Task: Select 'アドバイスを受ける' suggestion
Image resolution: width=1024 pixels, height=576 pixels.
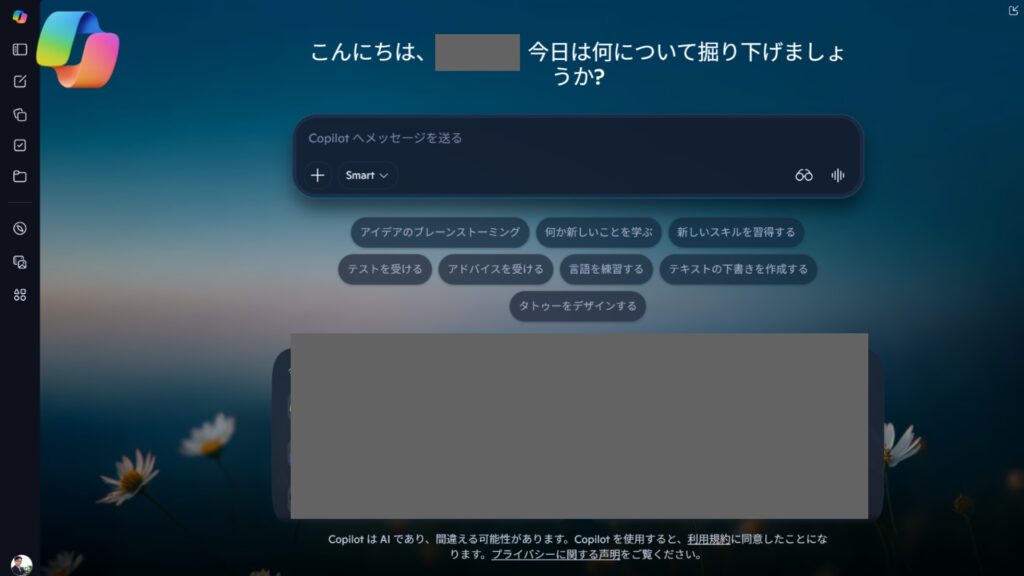Action: point(496,269)
